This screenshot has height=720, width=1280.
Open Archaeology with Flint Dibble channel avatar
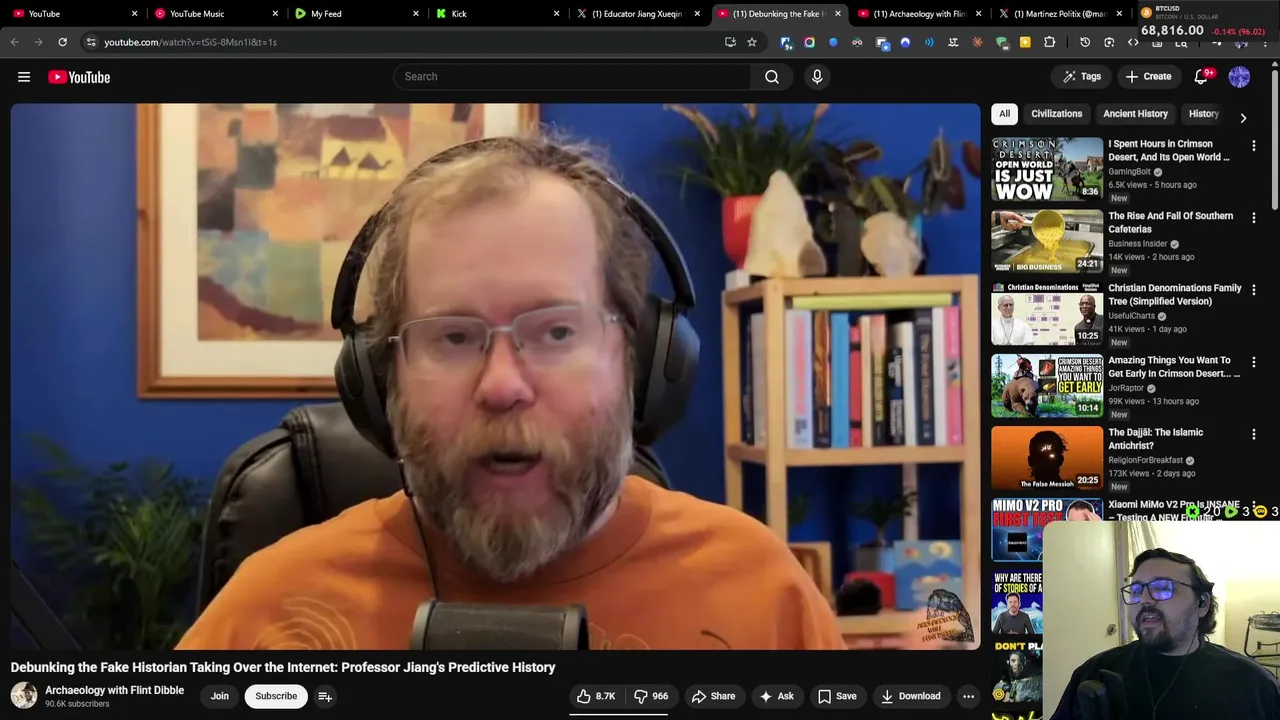tap(24, 696)
